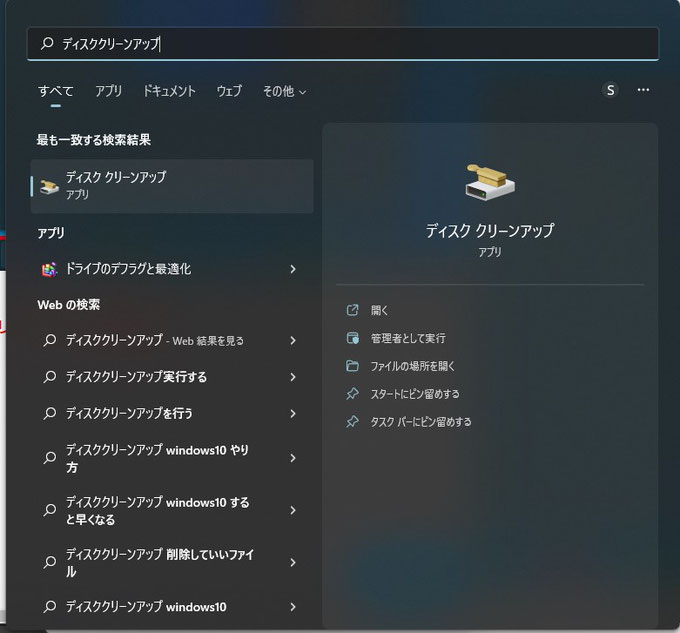Click the pin icon beside タスク バーにピン留めする

(353, 421)
